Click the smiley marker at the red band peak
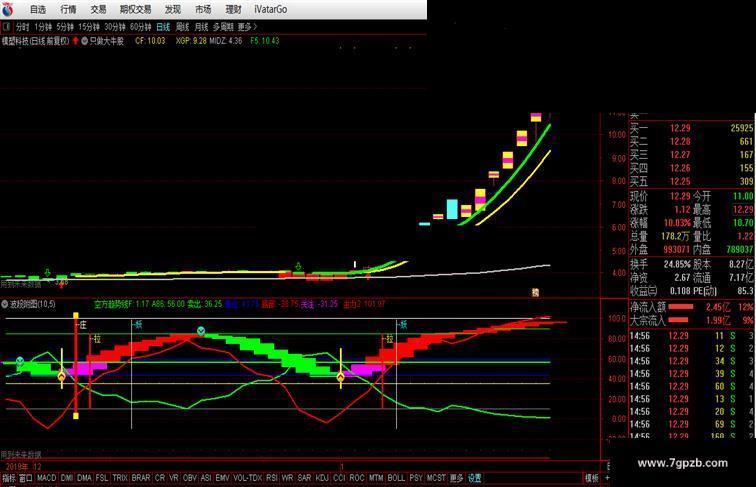 201,331
